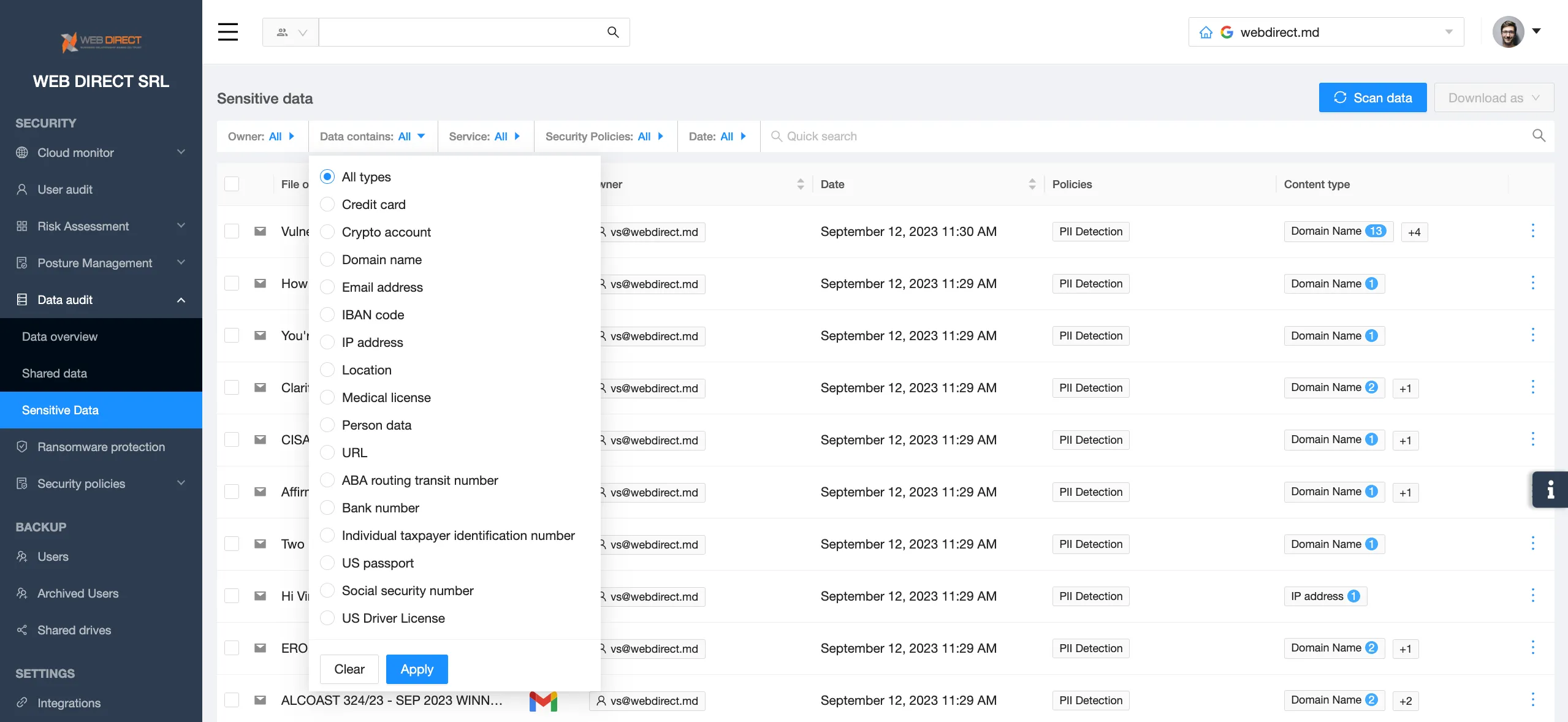Viewport: 1568px width, 722px height.
Task: Click the Scan data button
Action: (1372, 97)
